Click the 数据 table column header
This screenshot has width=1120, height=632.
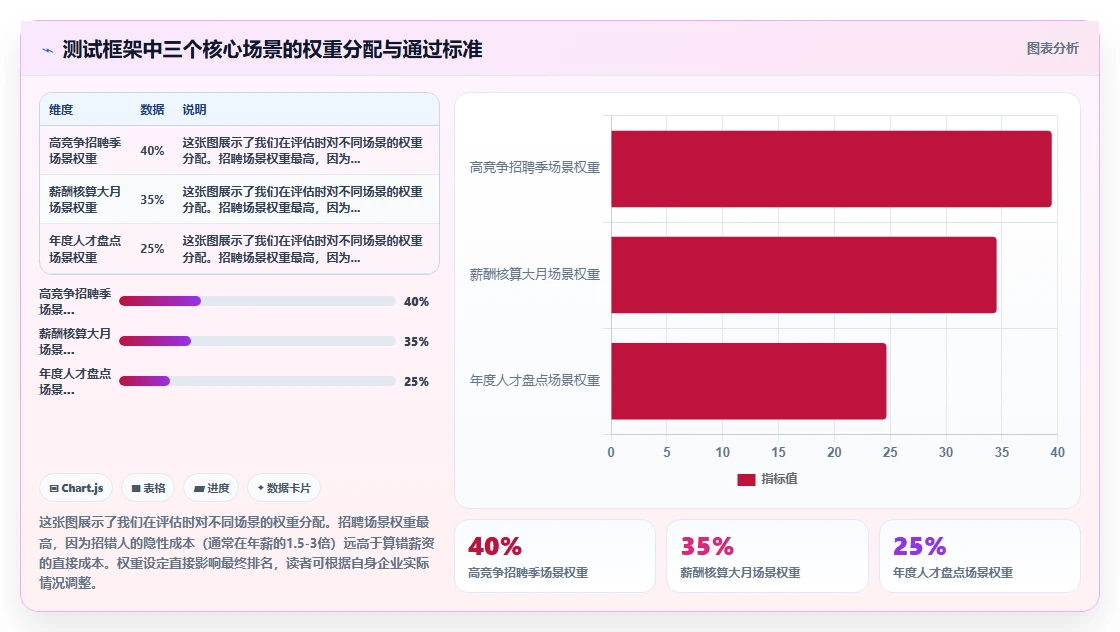[152, 109]
